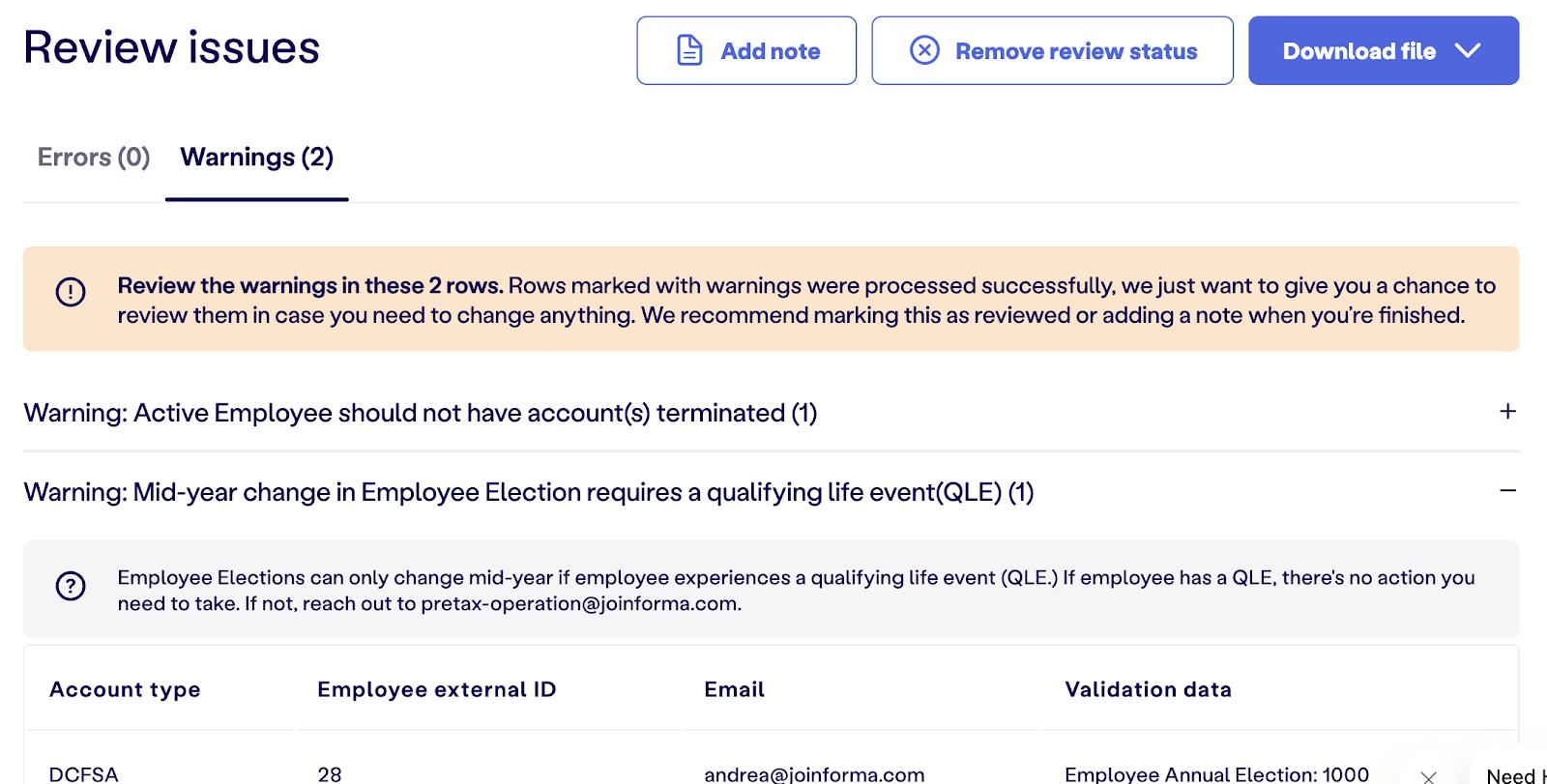Click the Add note button
The height and width of the screenshot is (784, 1547).
(746, 50)
